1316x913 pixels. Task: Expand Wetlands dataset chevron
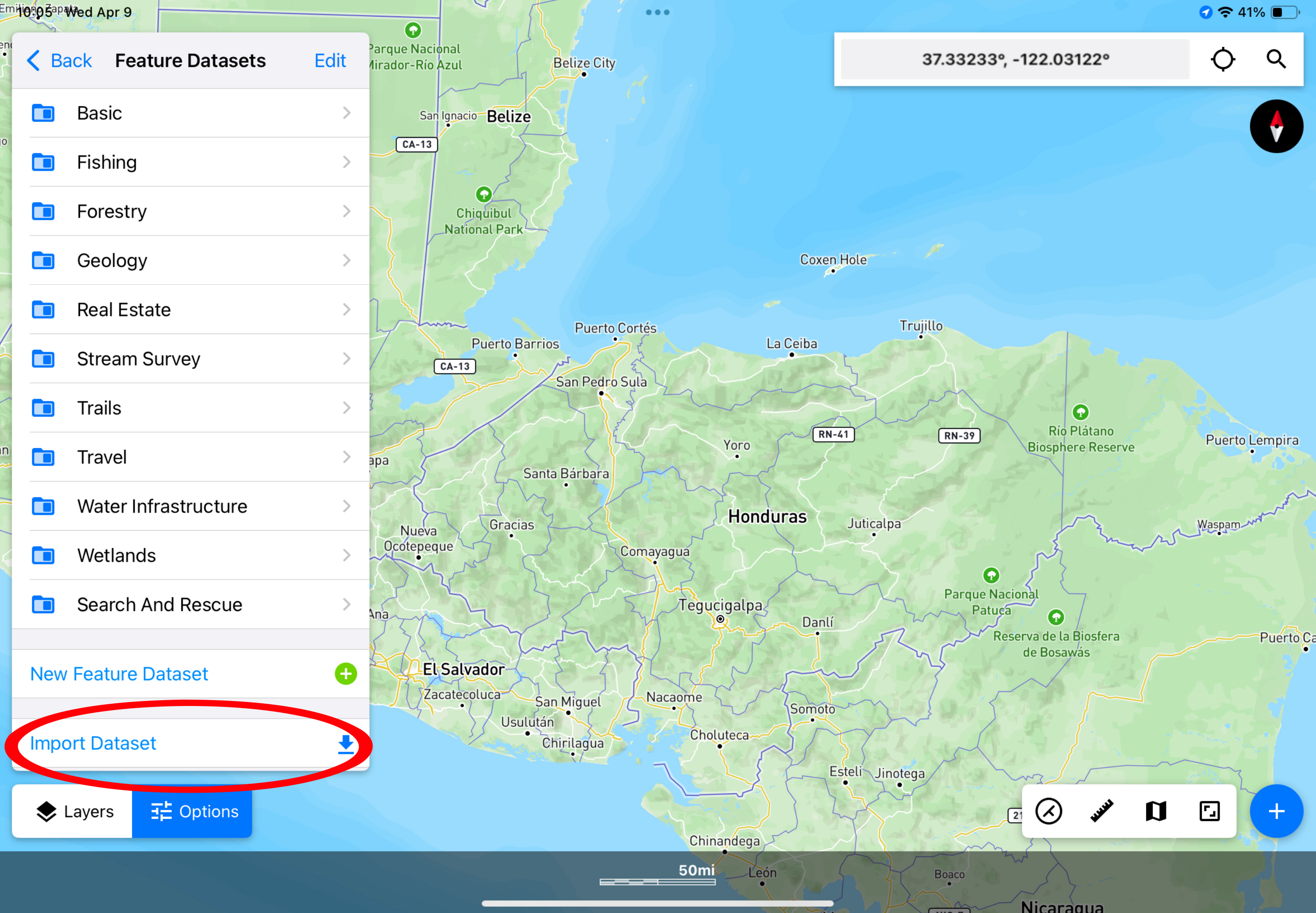(x=347, y=556)
